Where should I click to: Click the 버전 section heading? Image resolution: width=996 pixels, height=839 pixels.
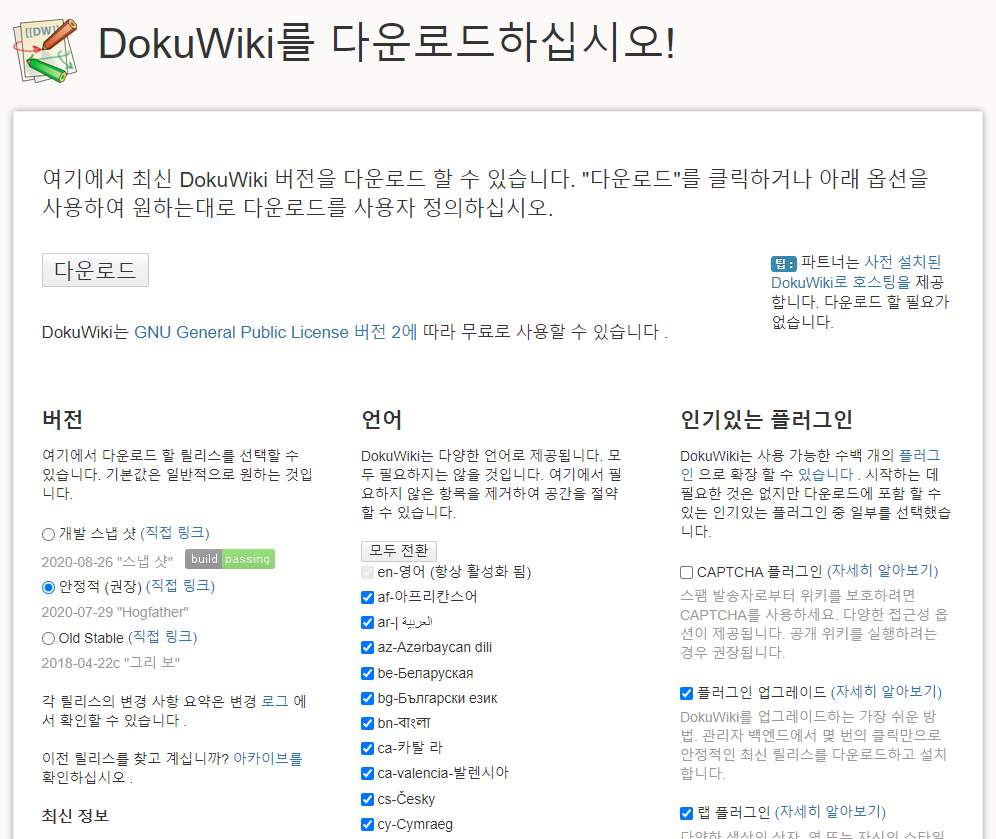click(62, 419)
